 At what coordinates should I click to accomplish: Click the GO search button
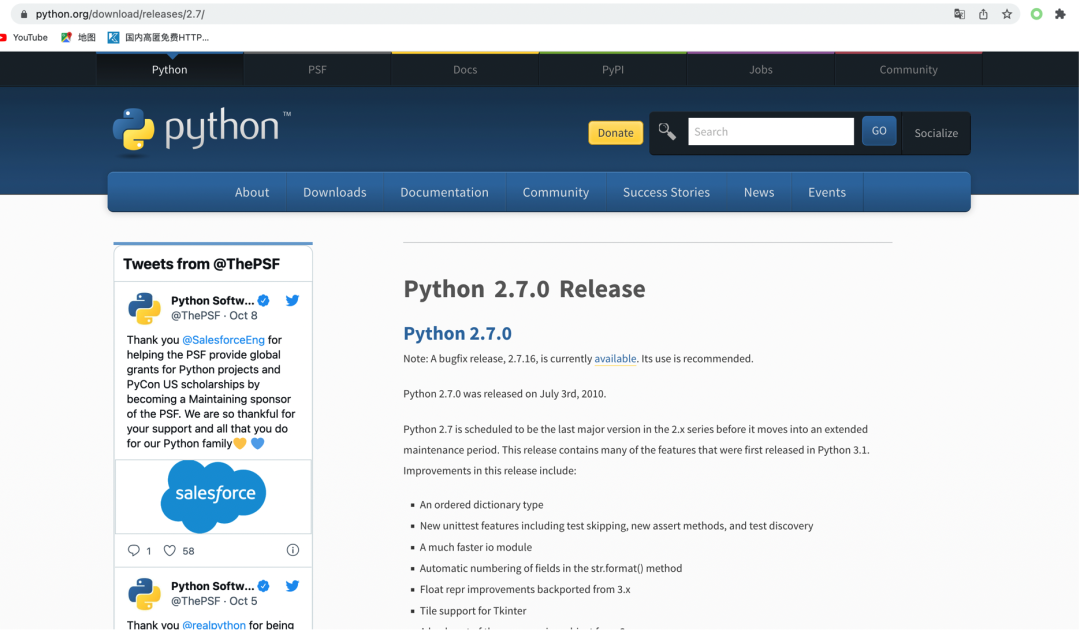879,131
